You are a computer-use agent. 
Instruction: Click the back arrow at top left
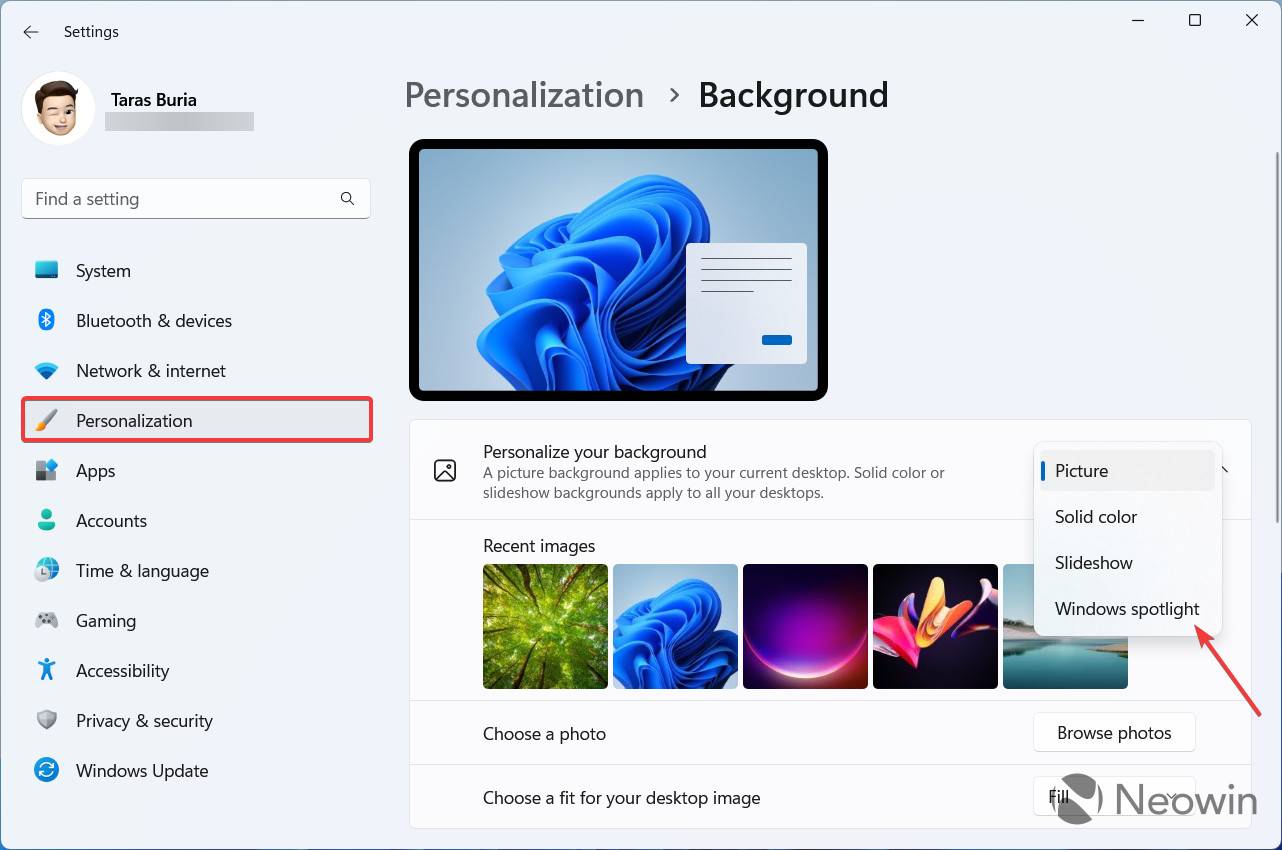(31, 31)
